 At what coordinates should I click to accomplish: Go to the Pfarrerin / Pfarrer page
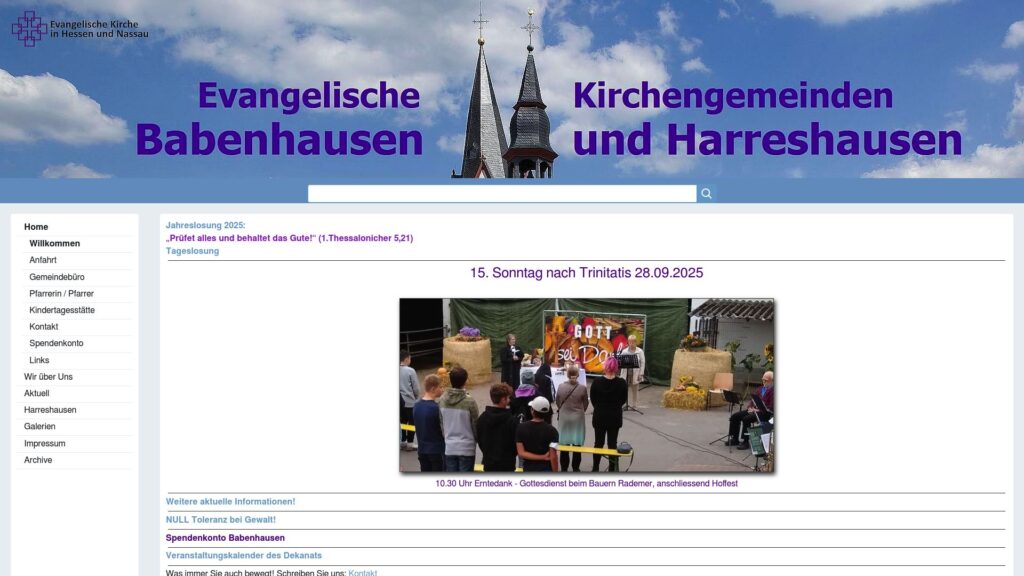click(x=60, y=293)
